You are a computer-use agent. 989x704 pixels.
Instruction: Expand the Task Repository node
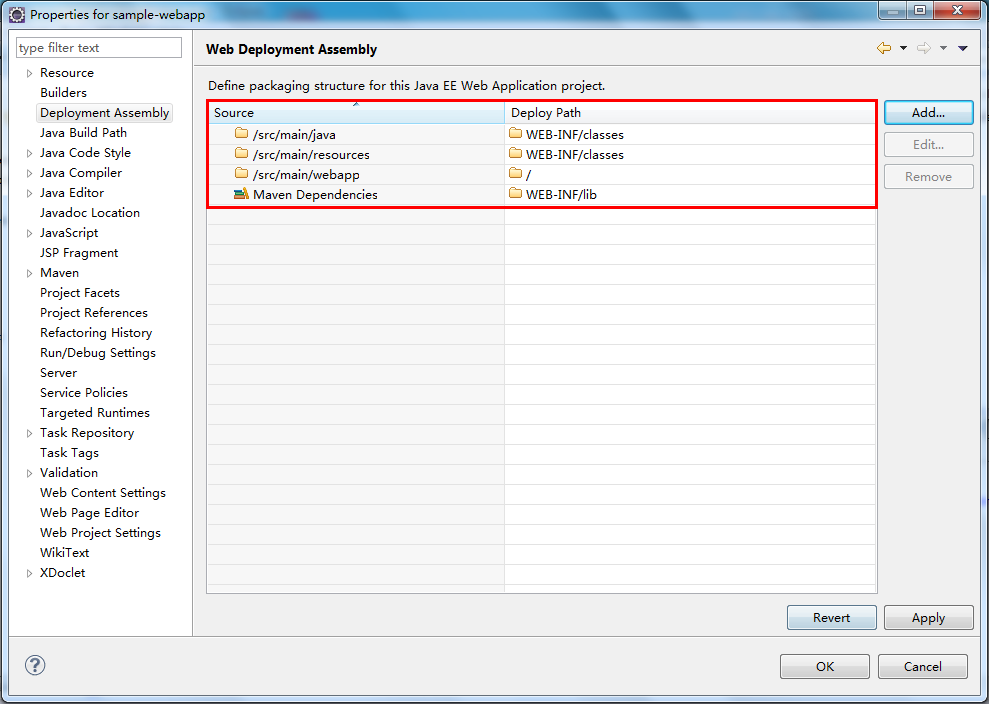click(x=29, y=433)
